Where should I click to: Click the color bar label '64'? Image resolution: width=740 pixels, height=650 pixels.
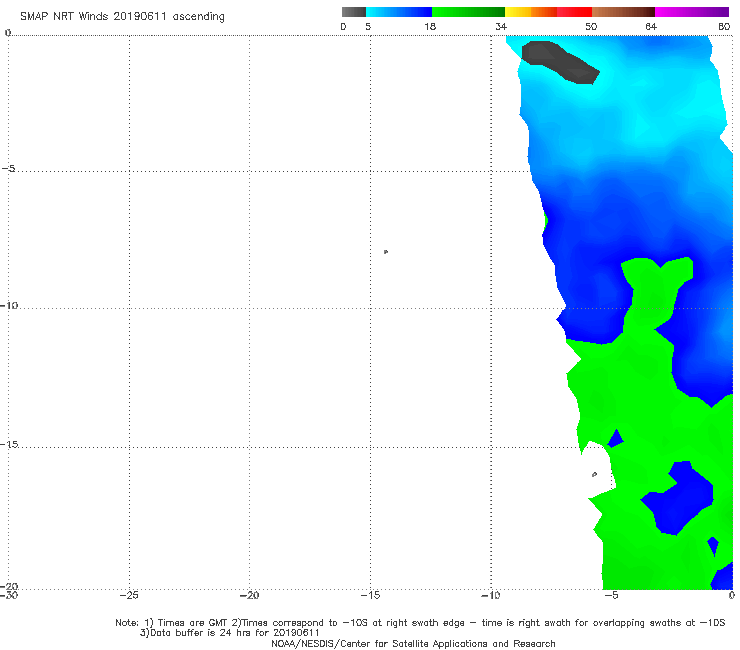coord(651,26)
